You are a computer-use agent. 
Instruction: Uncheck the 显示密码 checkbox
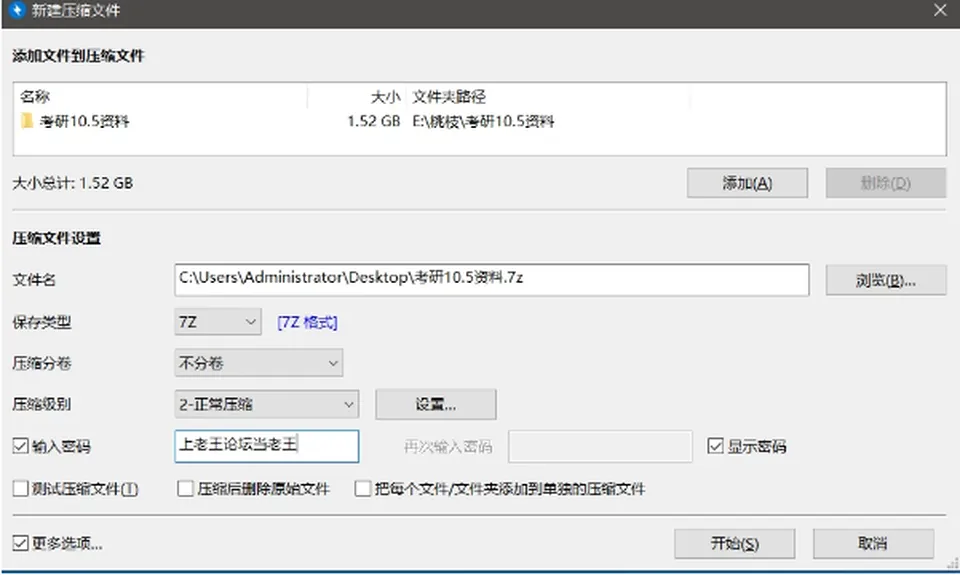pyautogui.click(x=715, y=446)
